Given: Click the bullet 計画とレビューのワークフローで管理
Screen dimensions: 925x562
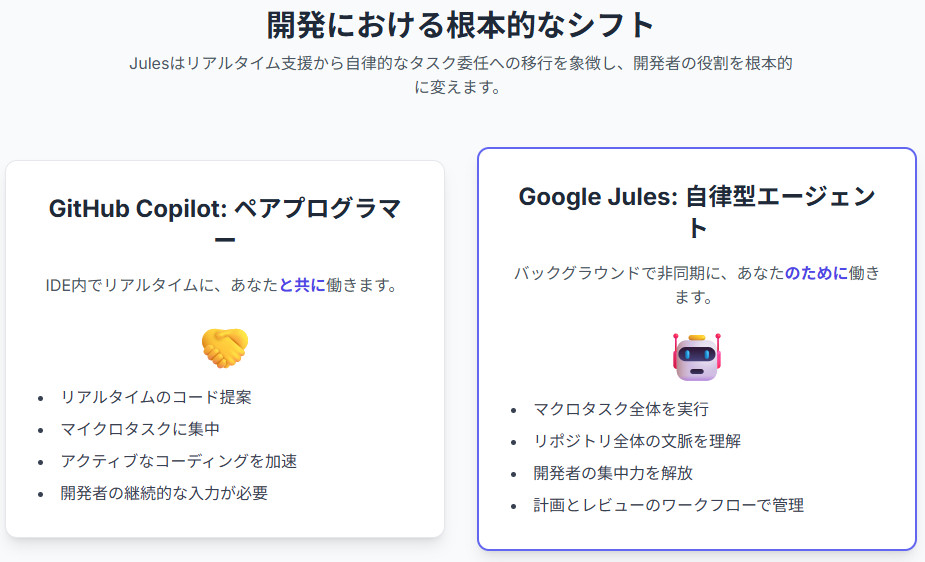Looking at the screenshot, I should [x=668, y=505].
